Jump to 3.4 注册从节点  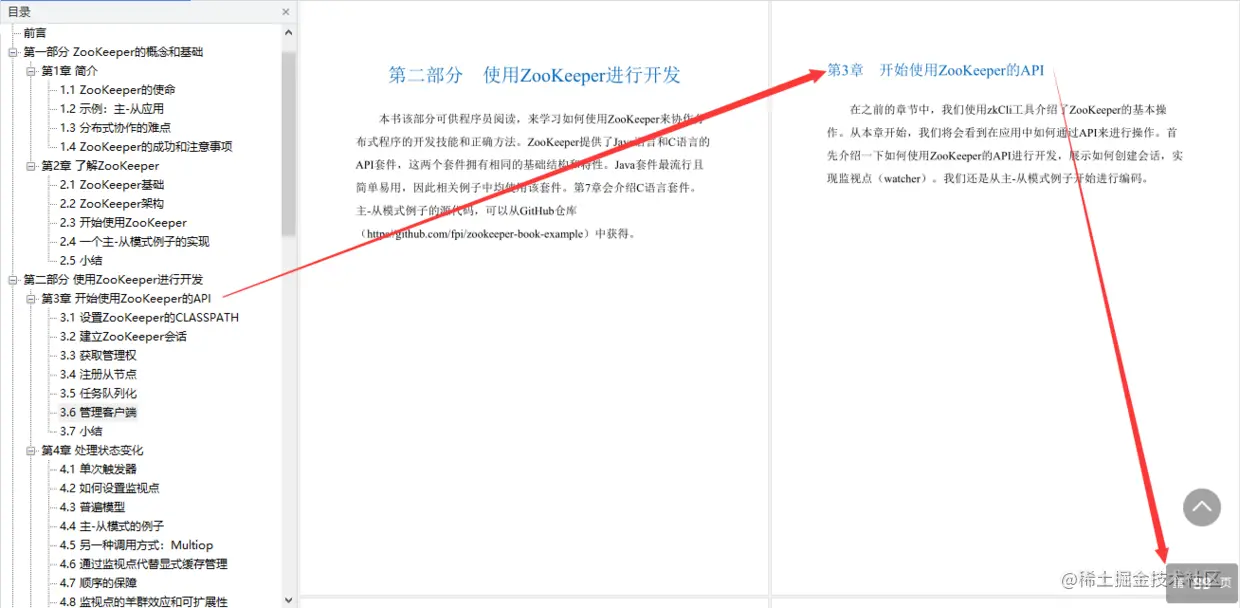(98, 375)
